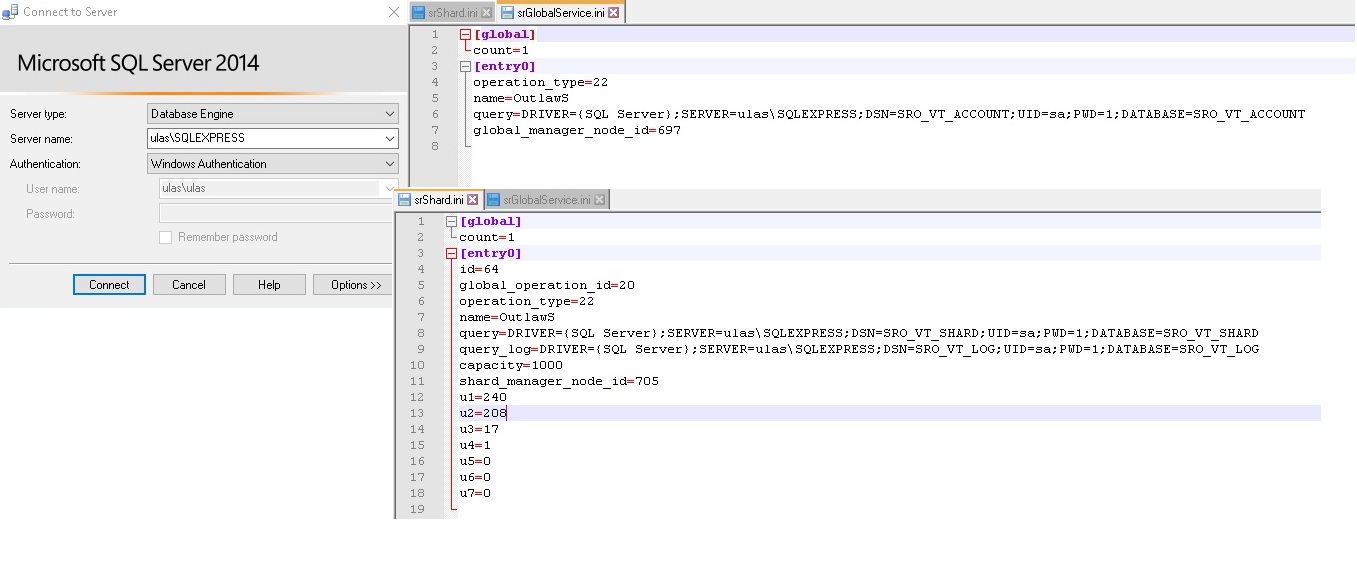This screenshot has height=571, width=1357.
Task: Click the Password input field
Action: 278,214
